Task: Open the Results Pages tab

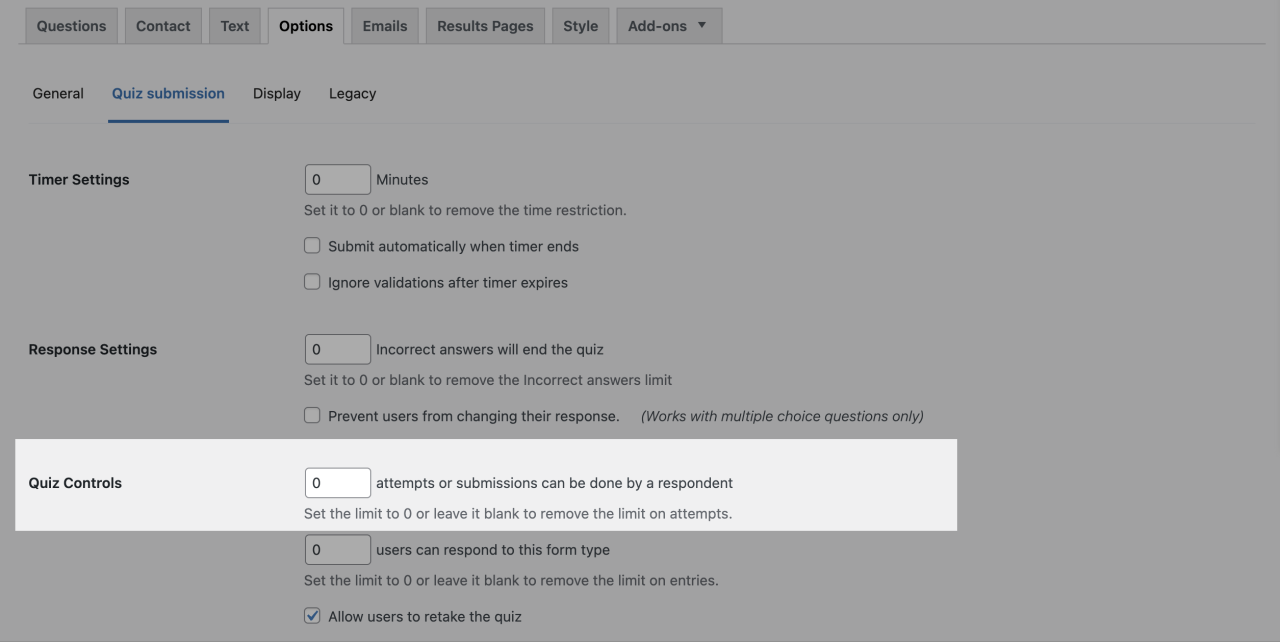Action: tap(484, 25)
